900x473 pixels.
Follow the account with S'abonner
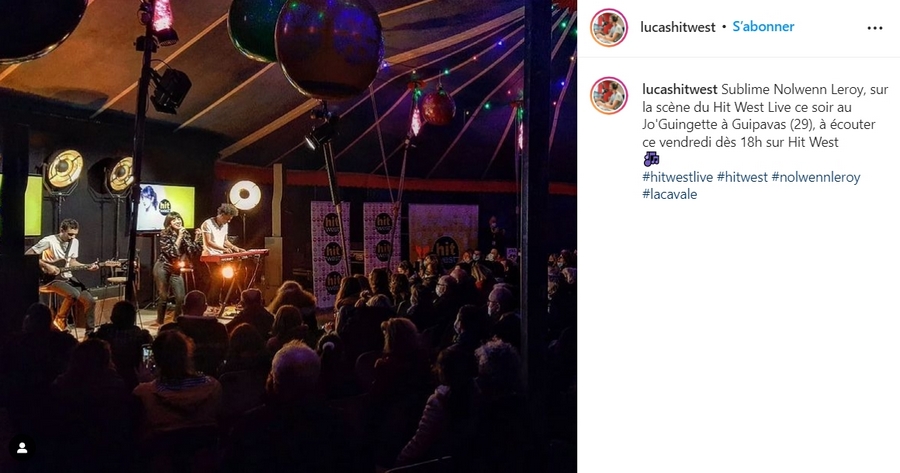[x=763, y=26]
